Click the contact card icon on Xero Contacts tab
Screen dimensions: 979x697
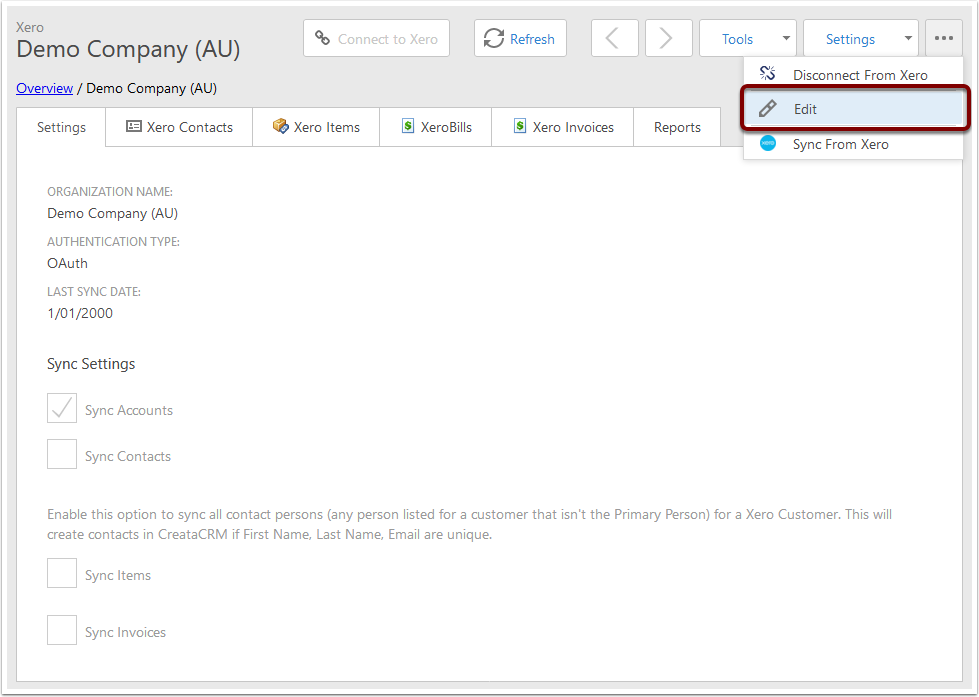[134, 127]
